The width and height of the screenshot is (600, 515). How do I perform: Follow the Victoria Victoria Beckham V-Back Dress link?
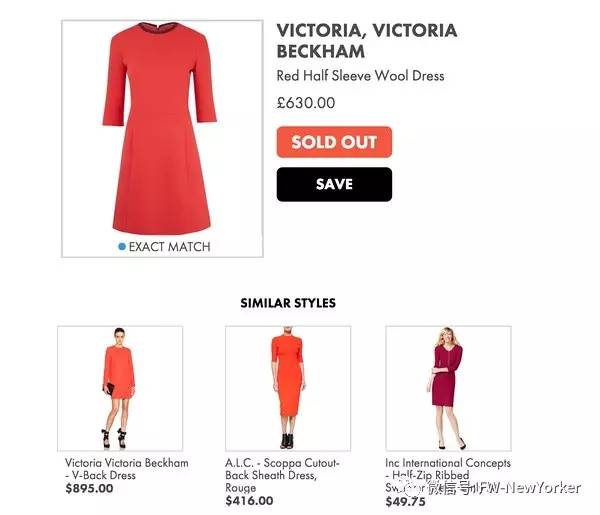pos(127,469)
